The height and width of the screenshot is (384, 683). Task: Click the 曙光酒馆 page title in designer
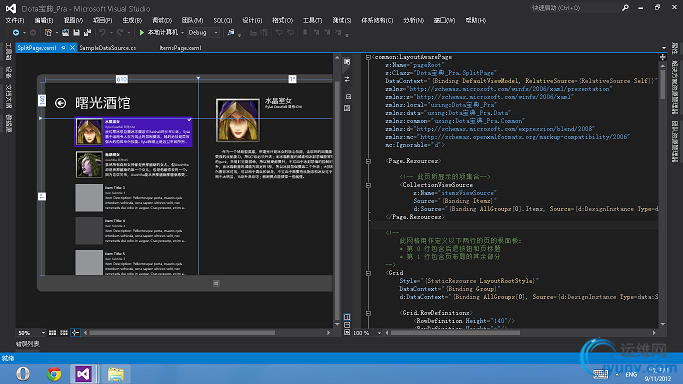[x=103, y=103]
